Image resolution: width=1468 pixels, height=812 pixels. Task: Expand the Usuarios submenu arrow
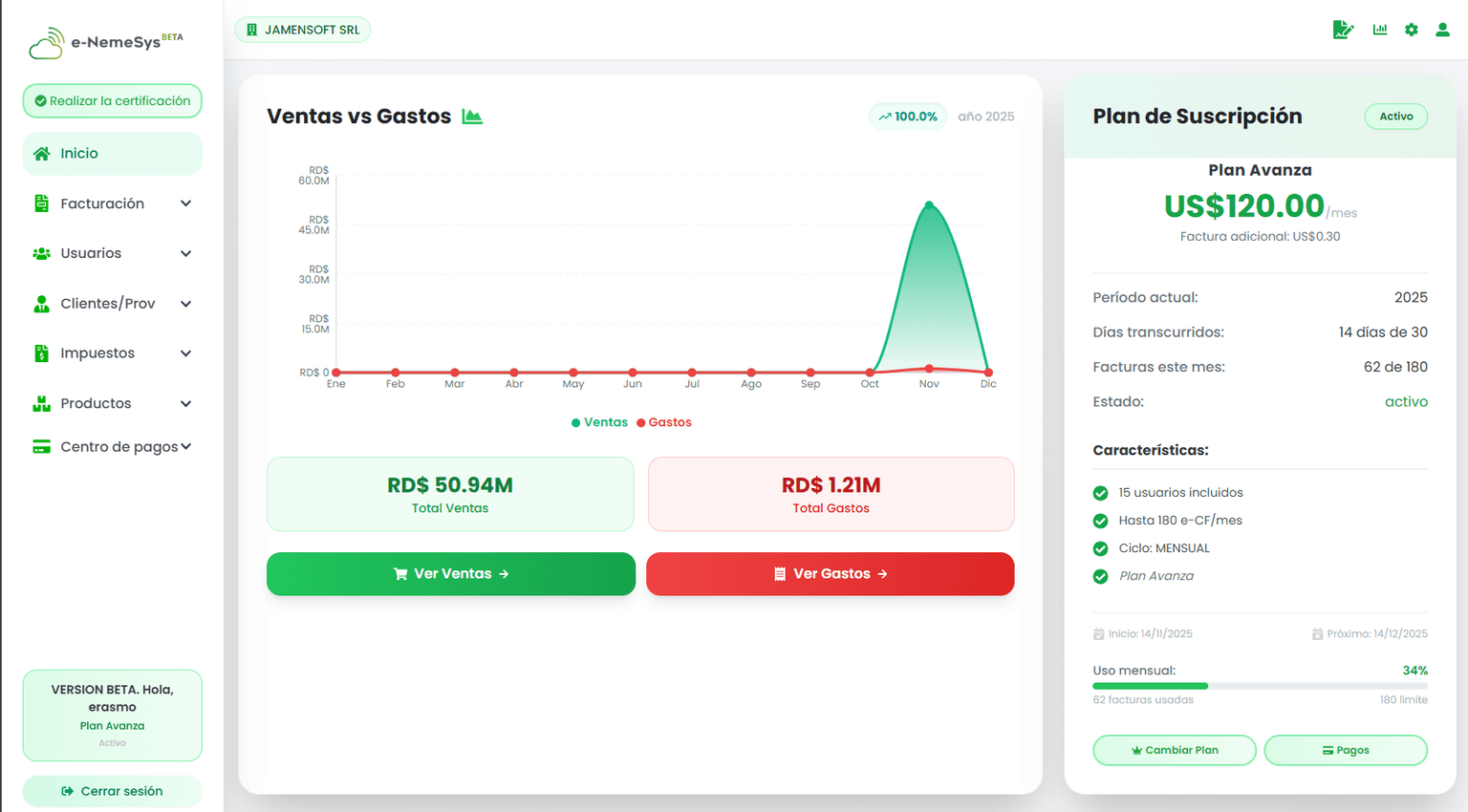pos(185,253)
